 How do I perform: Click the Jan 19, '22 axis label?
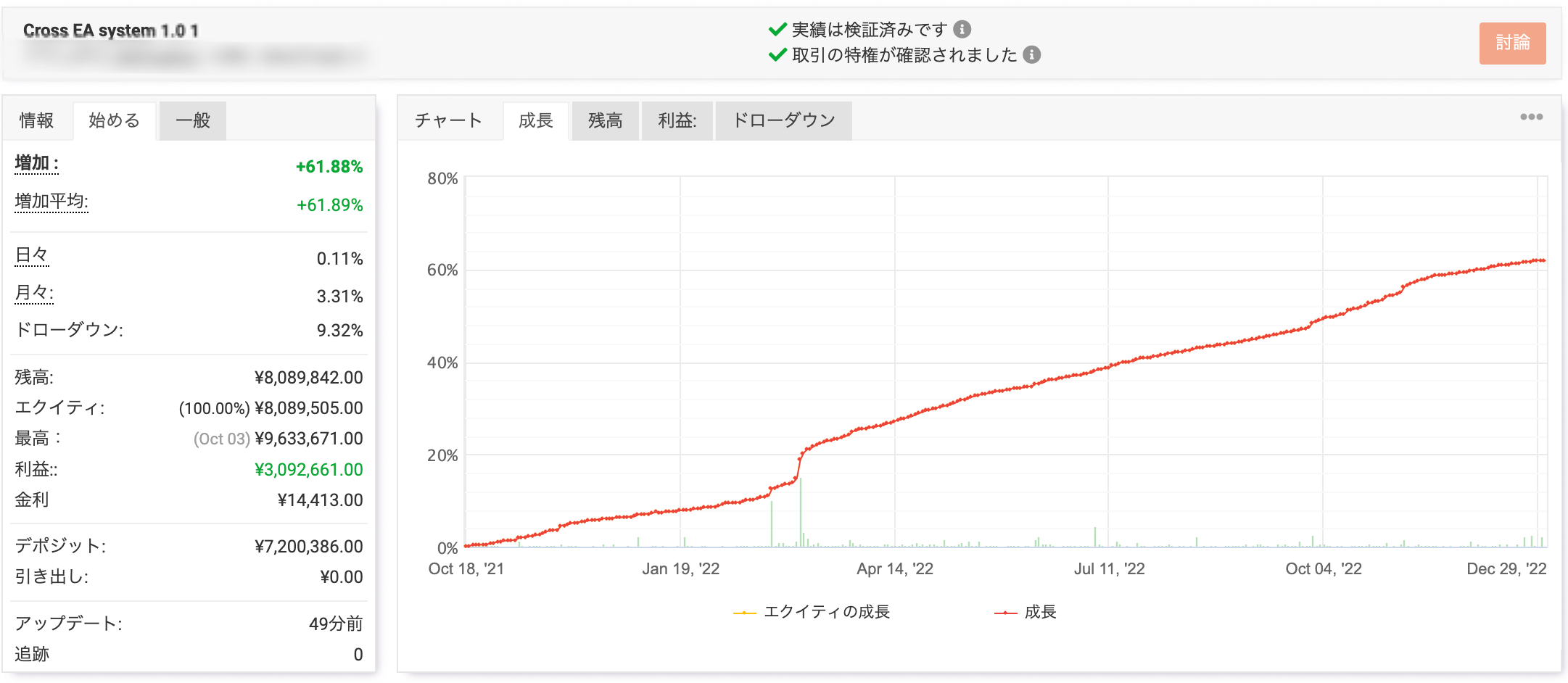coord(681,569)
